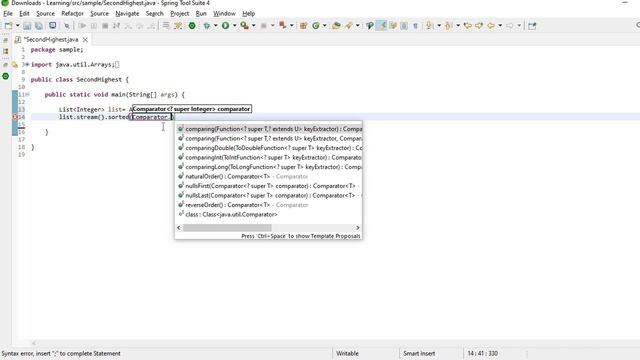Click the error marker on line 14

pos(15,117)
